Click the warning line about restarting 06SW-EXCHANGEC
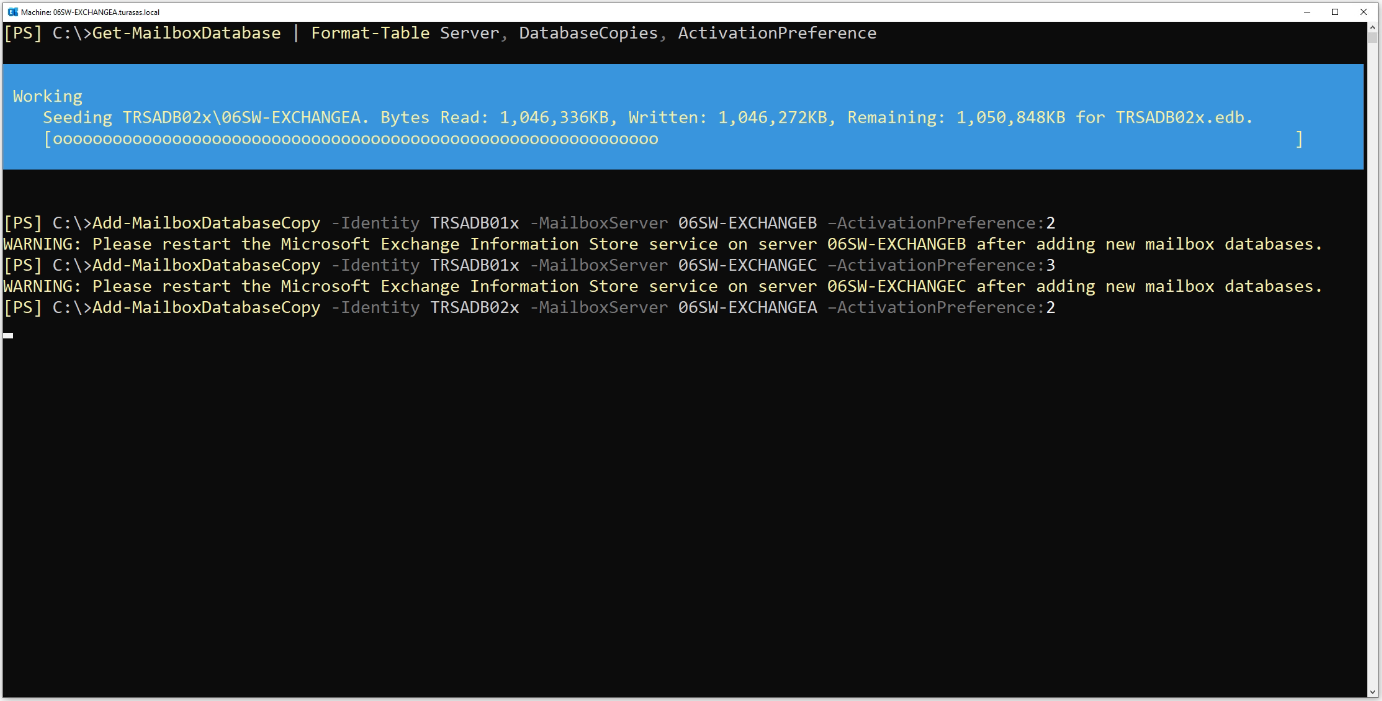1382x701 pixels. point(663,286)
